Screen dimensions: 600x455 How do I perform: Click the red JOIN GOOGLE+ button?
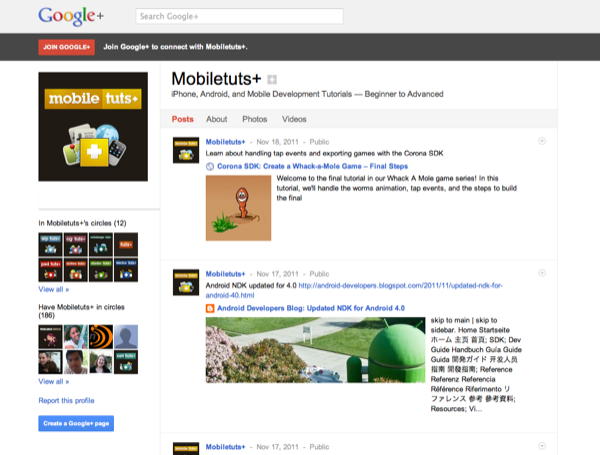67,47
